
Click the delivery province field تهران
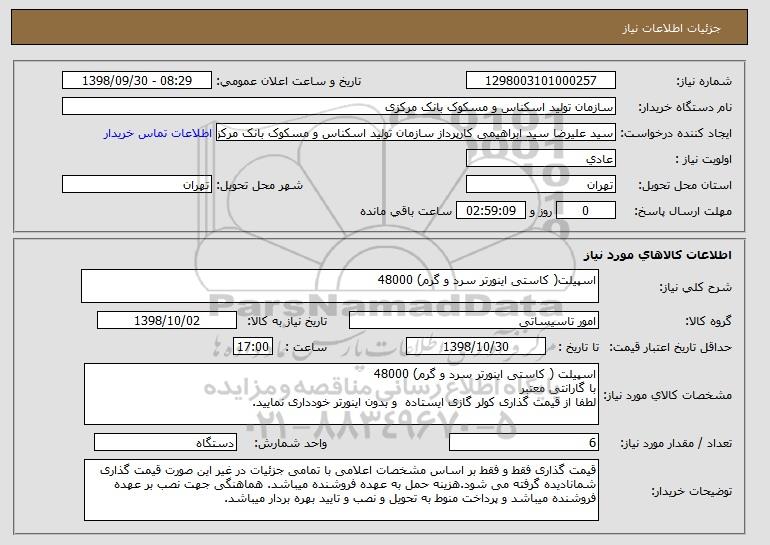tap(541, 185)
